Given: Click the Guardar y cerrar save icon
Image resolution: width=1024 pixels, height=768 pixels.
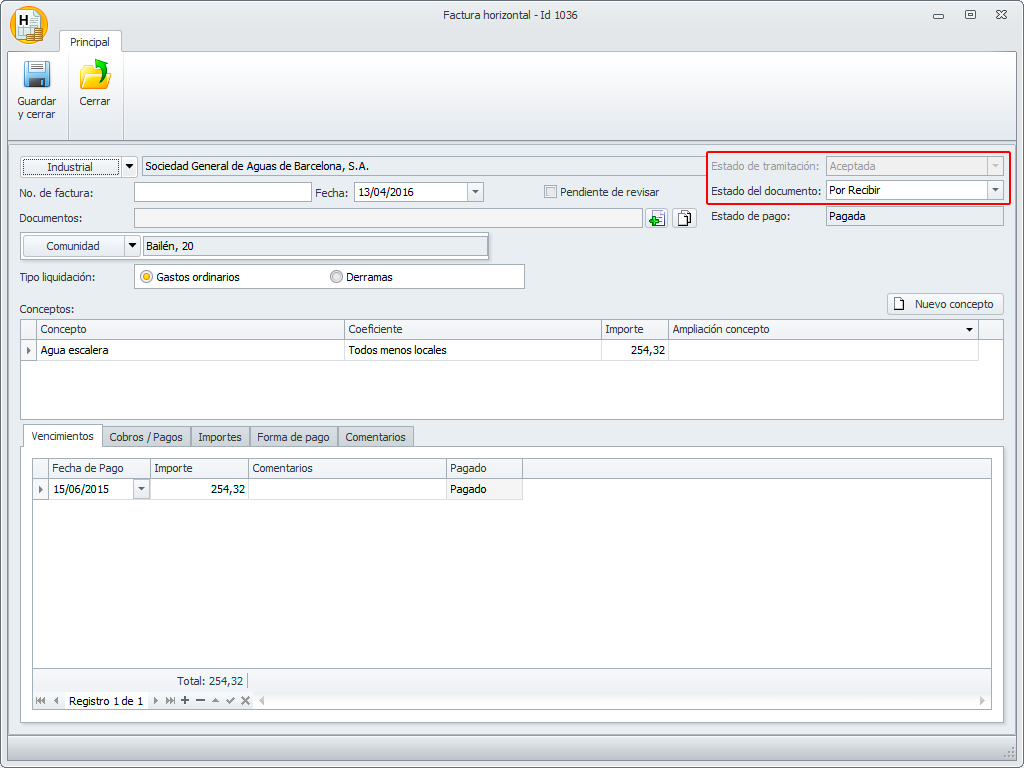Looking at the screenshot, I should 37,77.
